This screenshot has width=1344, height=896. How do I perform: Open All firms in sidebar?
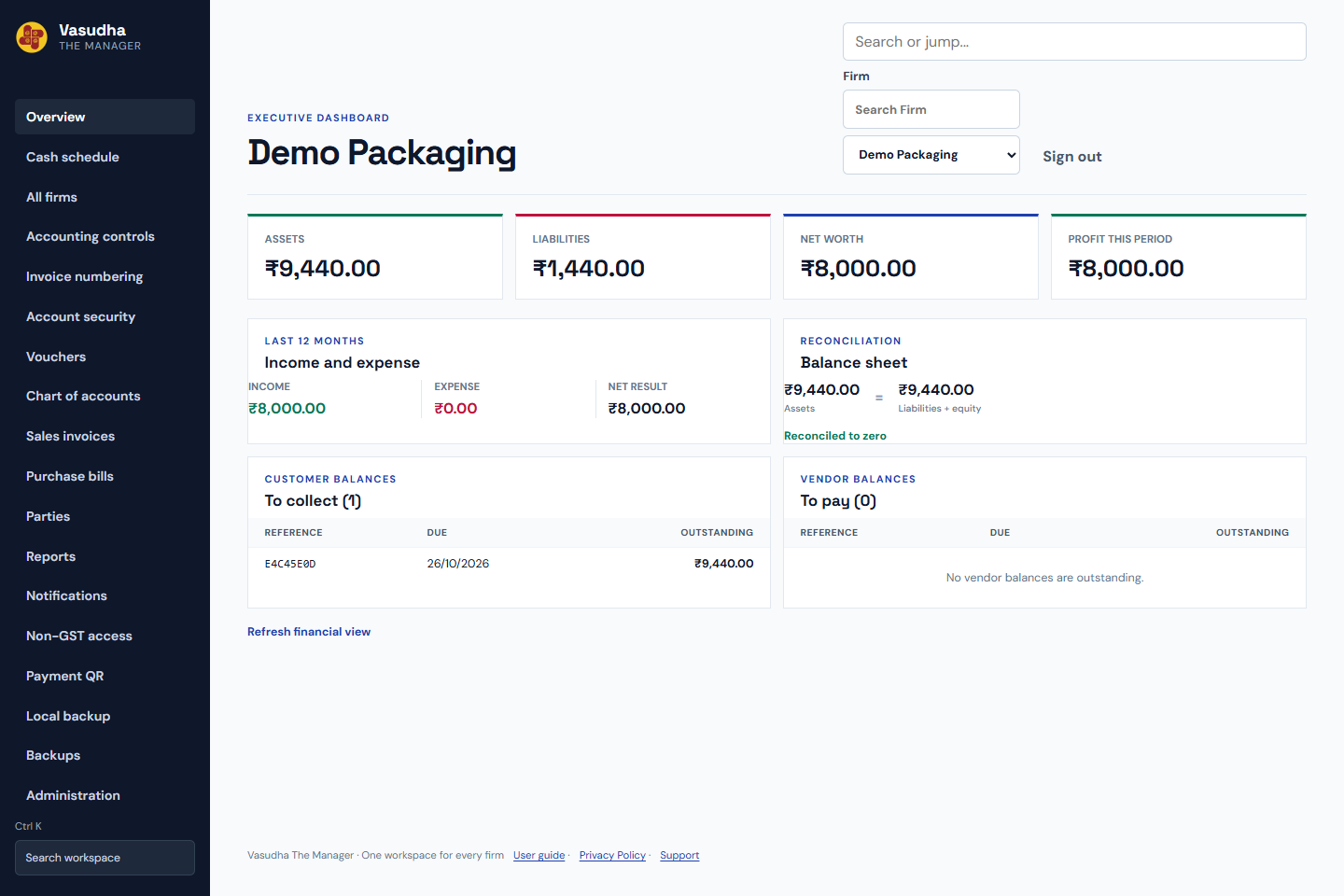(105, 197)
